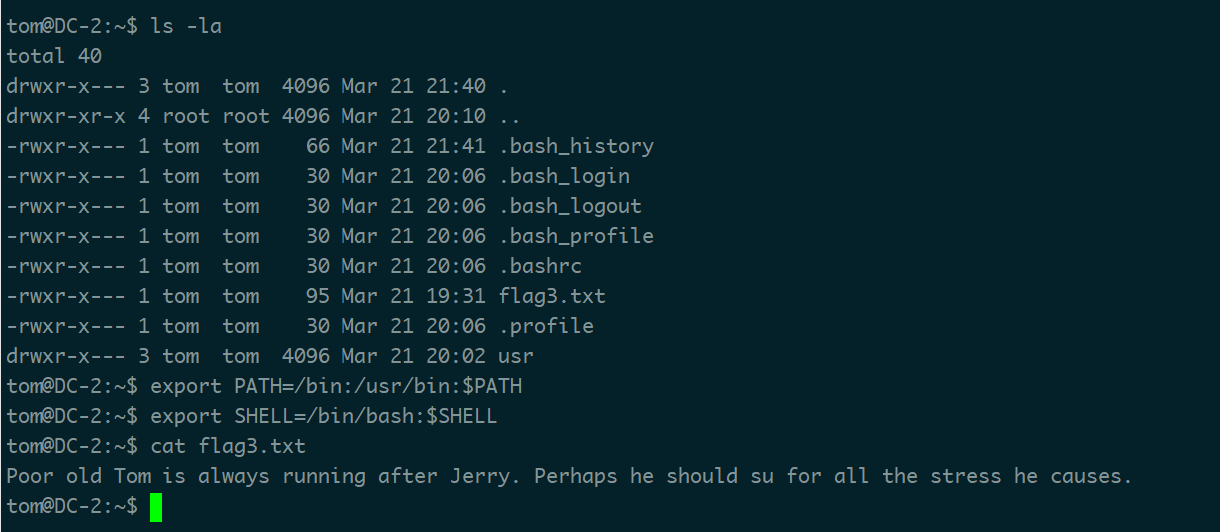Screen dimensions: 1220x532
Task: Click the .bashrc file name
Action: [540, 266]
